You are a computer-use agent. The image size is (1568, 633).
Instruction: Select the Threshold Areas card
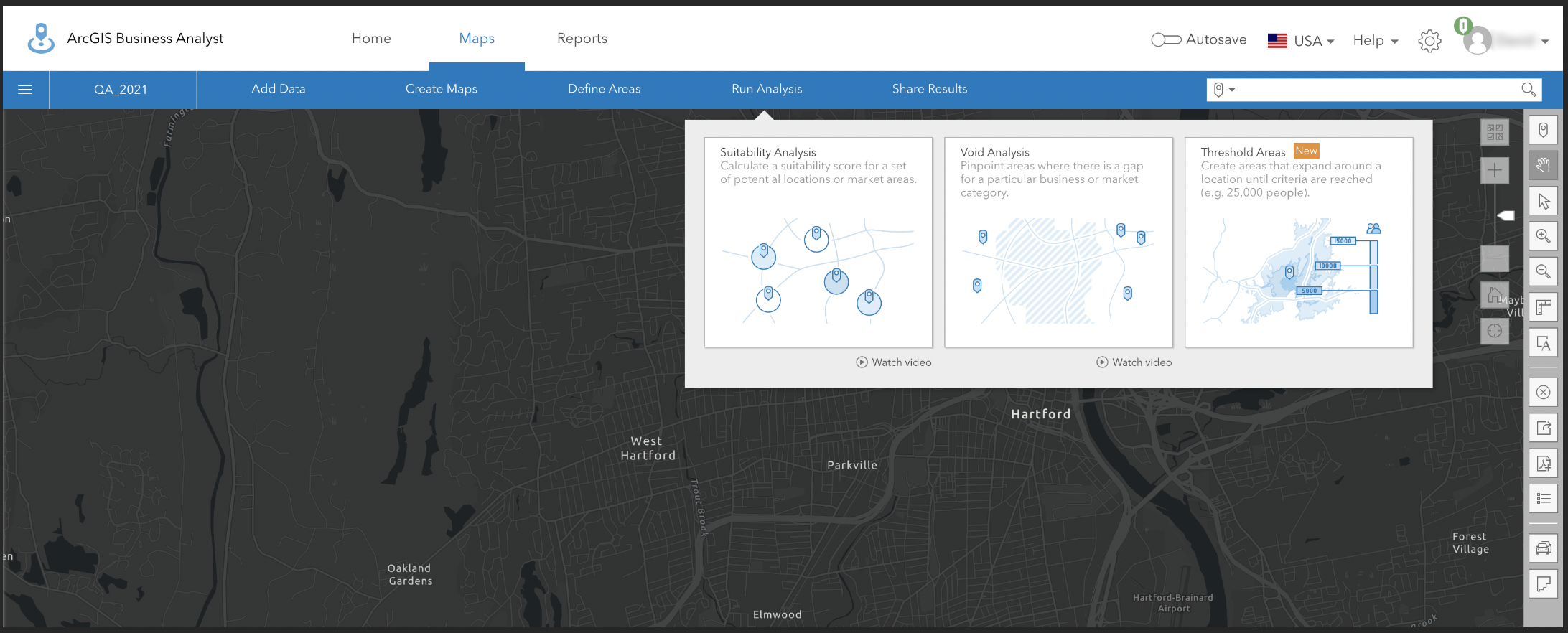(x=1299, y=242)
